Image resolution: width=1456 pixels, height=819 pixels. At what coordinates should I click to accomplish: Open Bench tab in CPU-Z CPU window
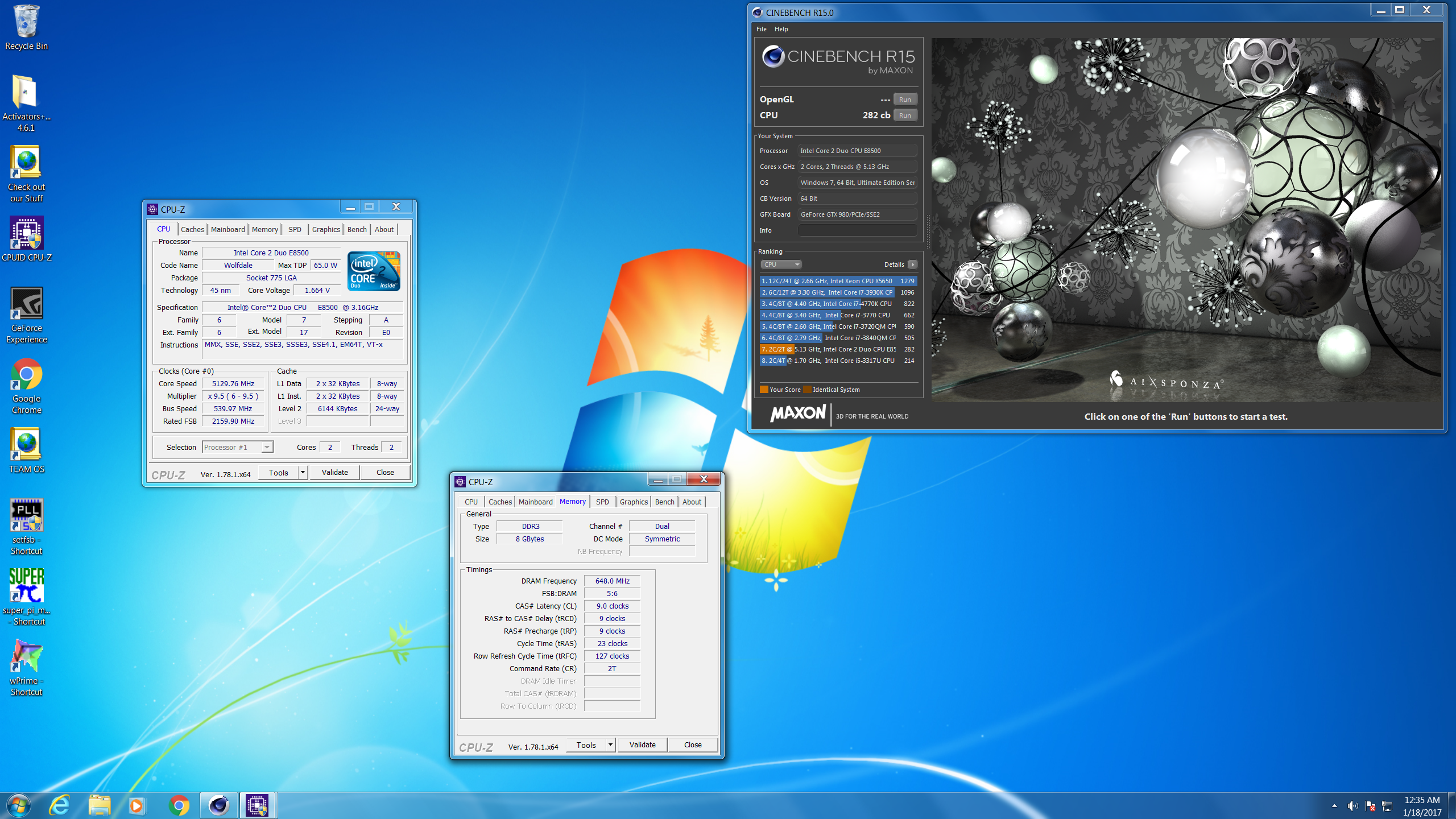point(357,229)
